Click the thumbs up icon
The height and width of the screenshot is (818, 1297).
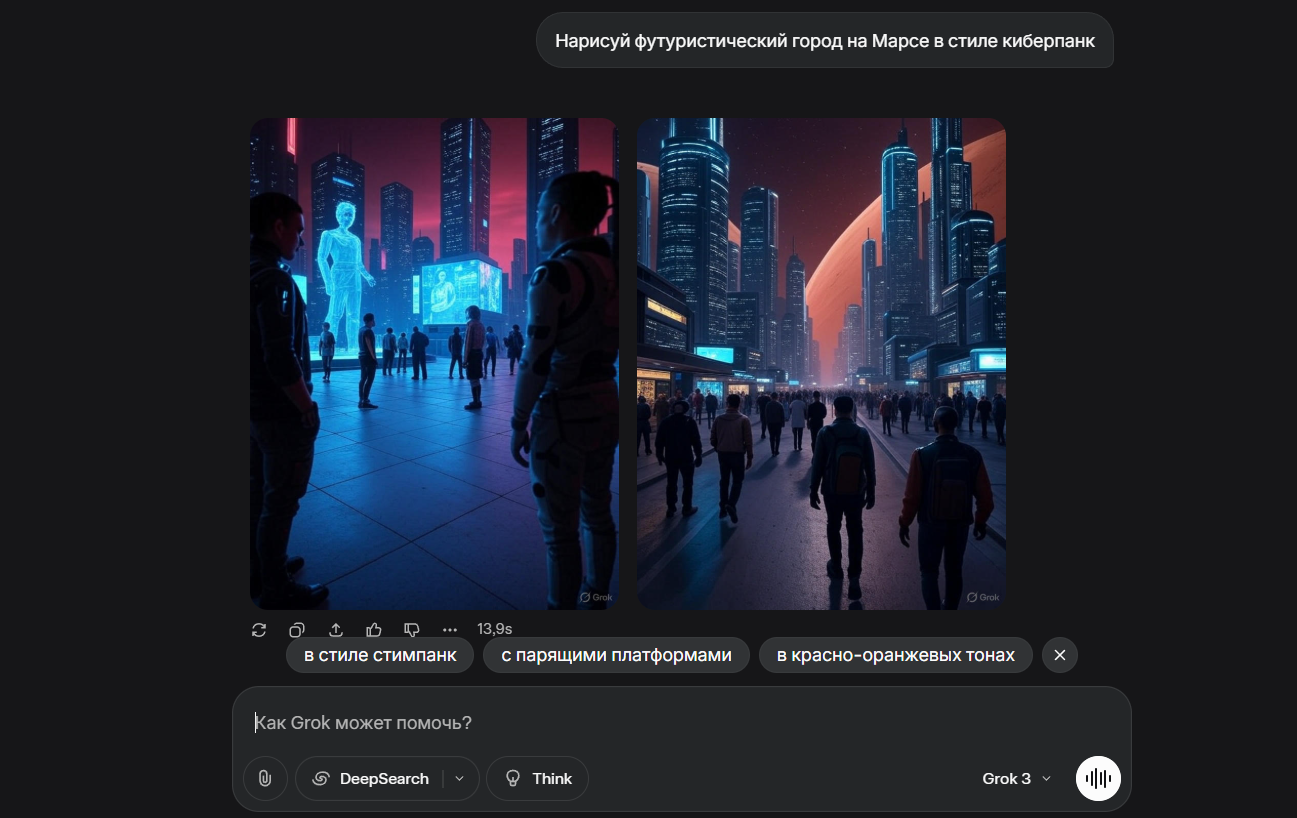pos(374,629)
